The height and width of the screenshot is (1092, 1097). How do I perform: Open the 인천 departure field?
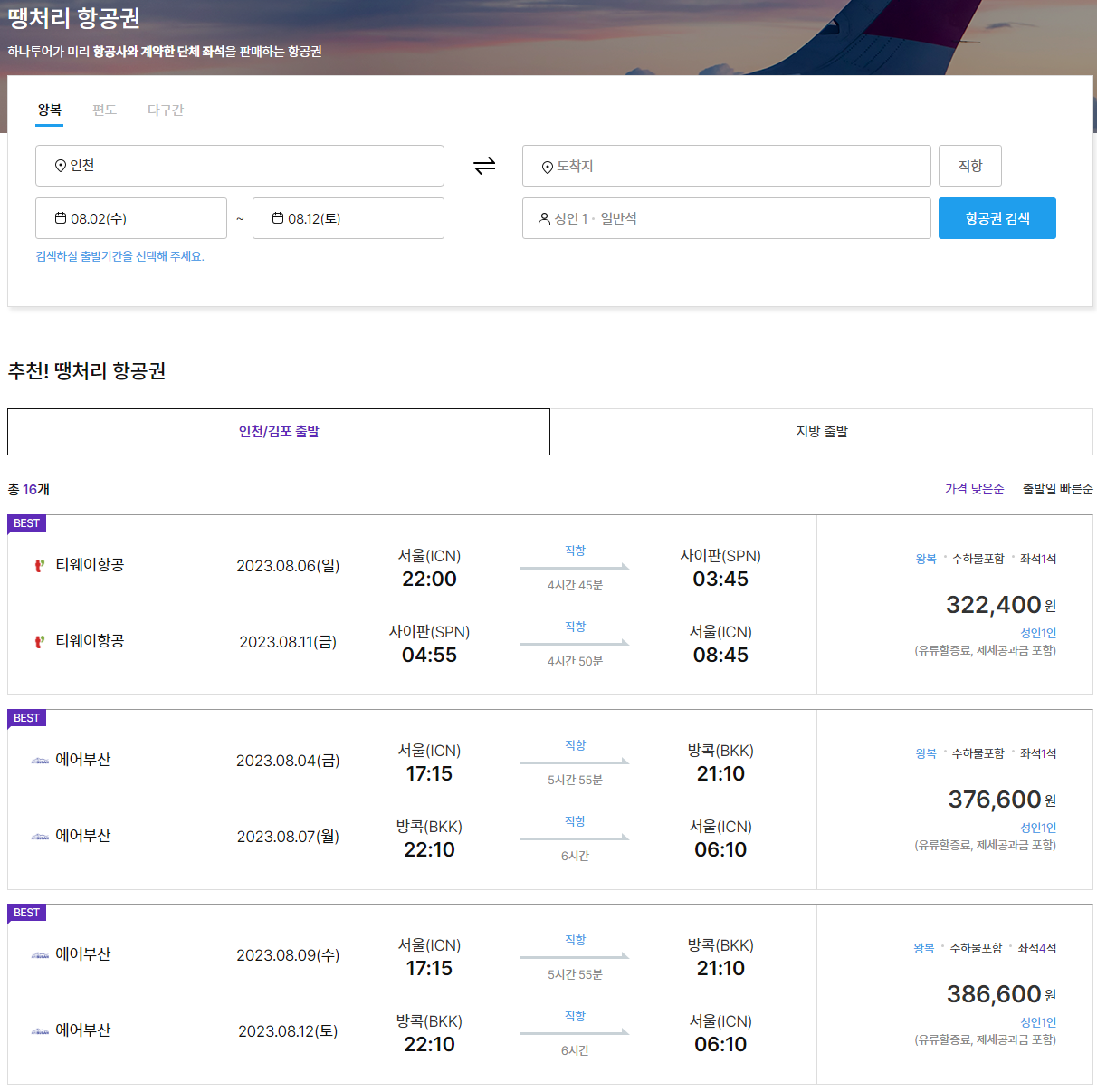[240, 166]
